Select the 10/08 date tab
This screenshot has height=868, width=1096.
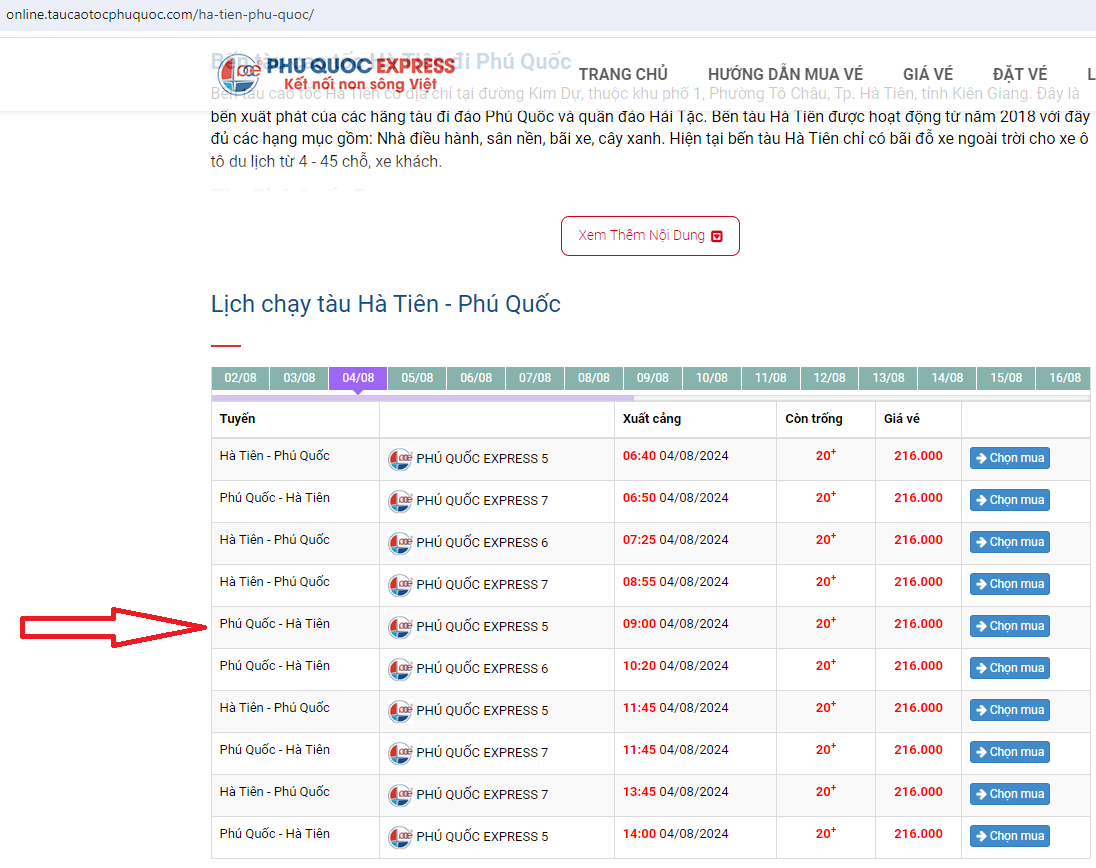712,377
